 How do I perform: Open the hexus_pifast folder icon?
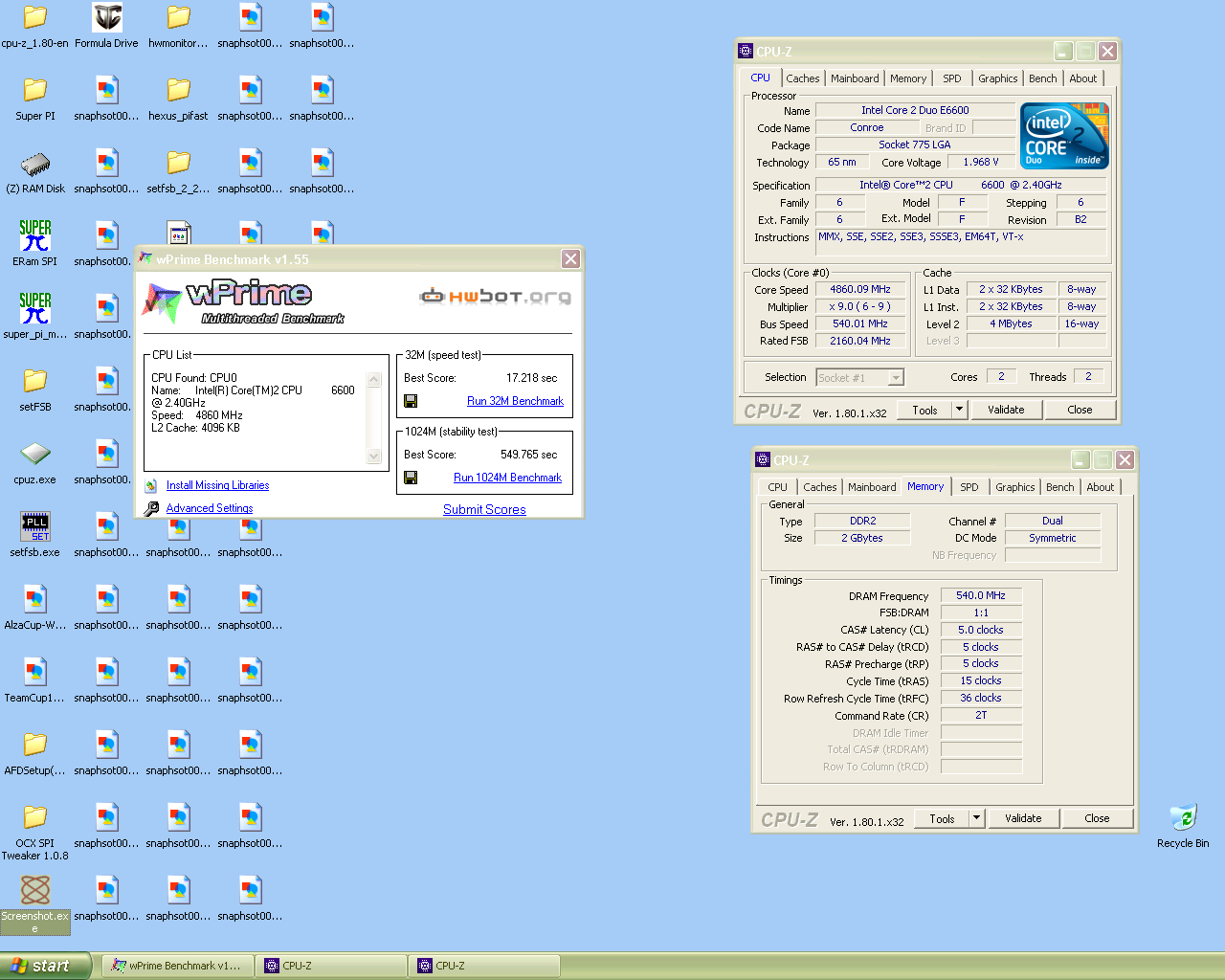pos(179,90)
